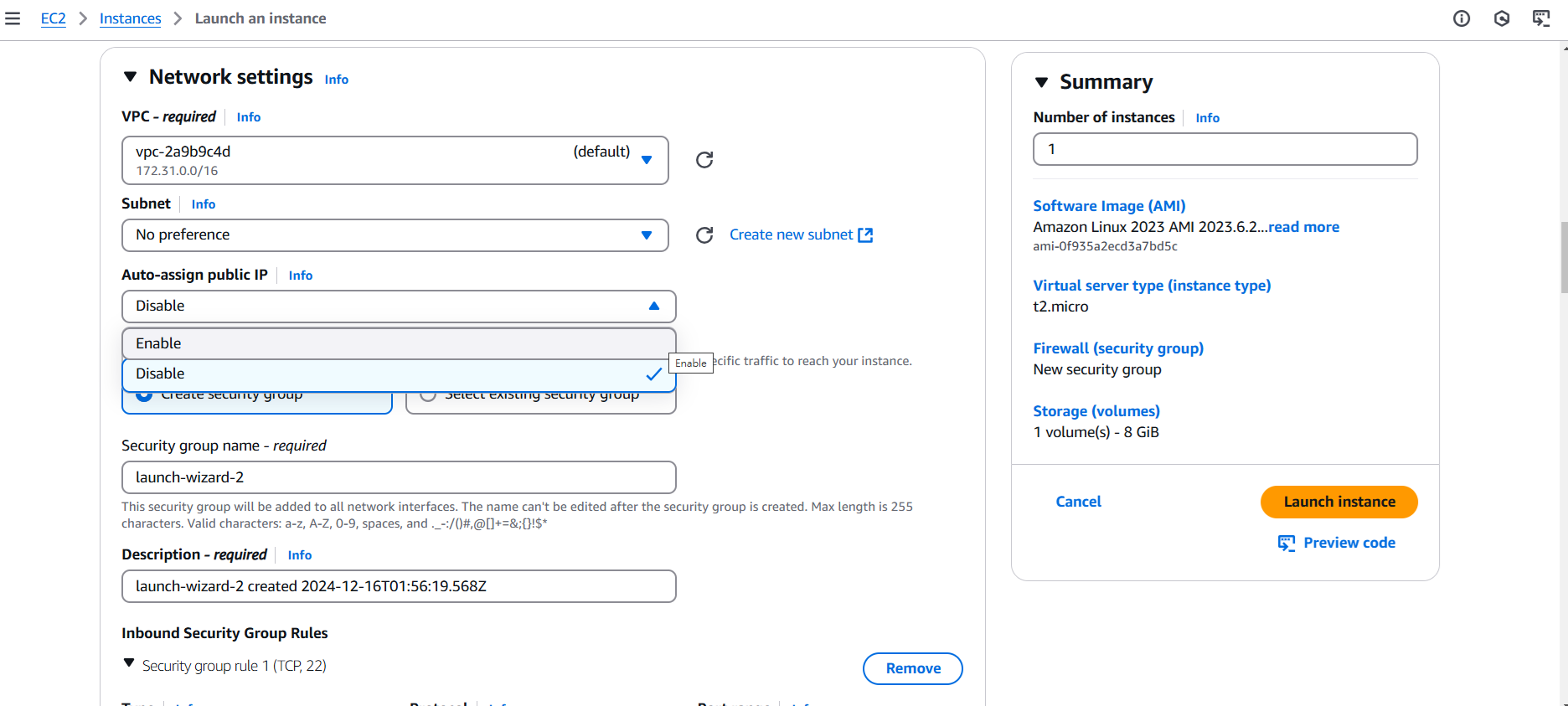Go to Instances breadcrumb link

pyautogui.click(x=130, y=18)
